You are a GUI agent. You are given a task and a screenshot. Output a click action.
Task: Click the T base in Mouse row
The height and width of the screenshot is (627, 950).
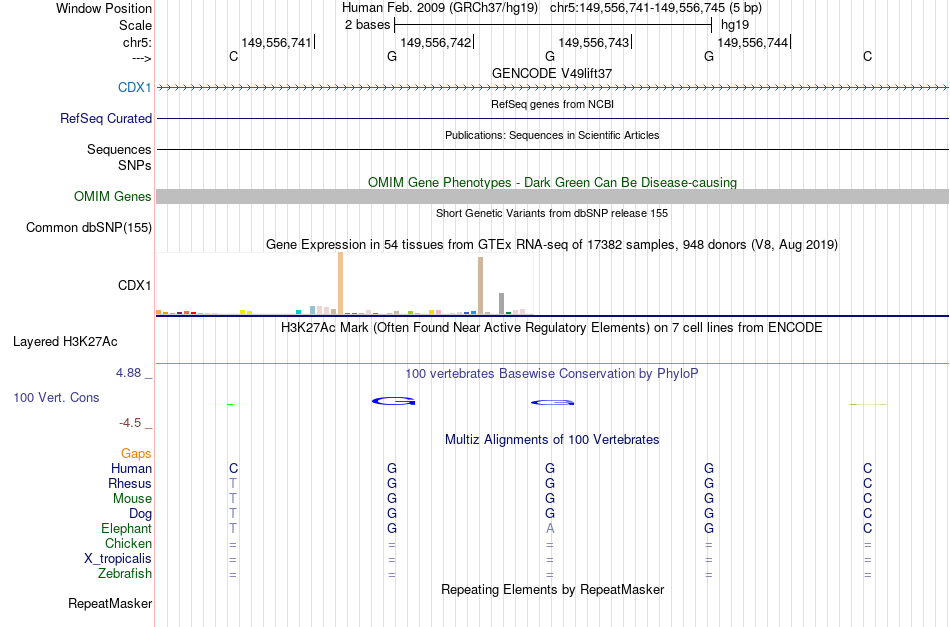[233, 499]
